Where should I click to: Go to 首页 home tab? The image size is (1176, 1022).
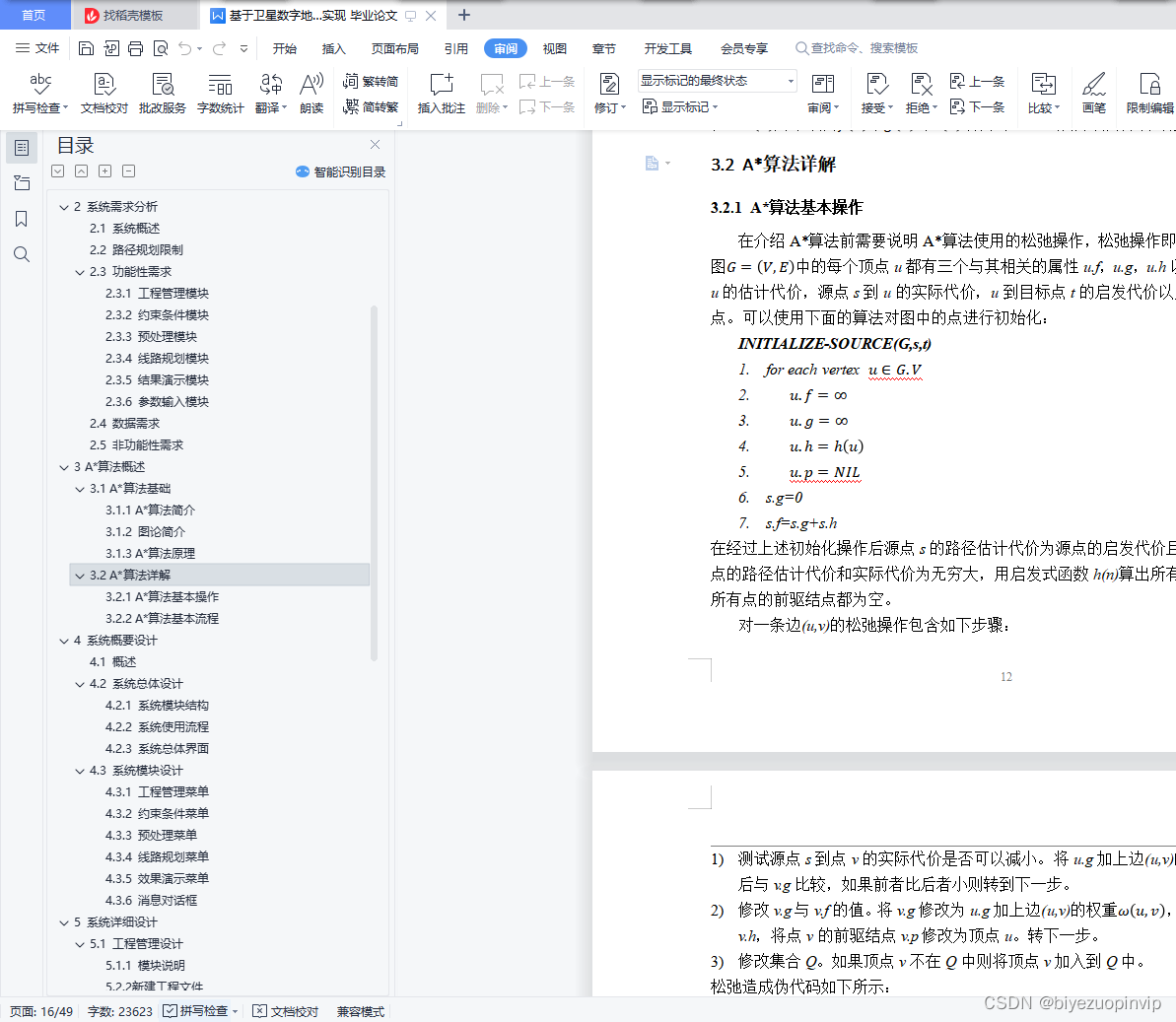[34, 15]
